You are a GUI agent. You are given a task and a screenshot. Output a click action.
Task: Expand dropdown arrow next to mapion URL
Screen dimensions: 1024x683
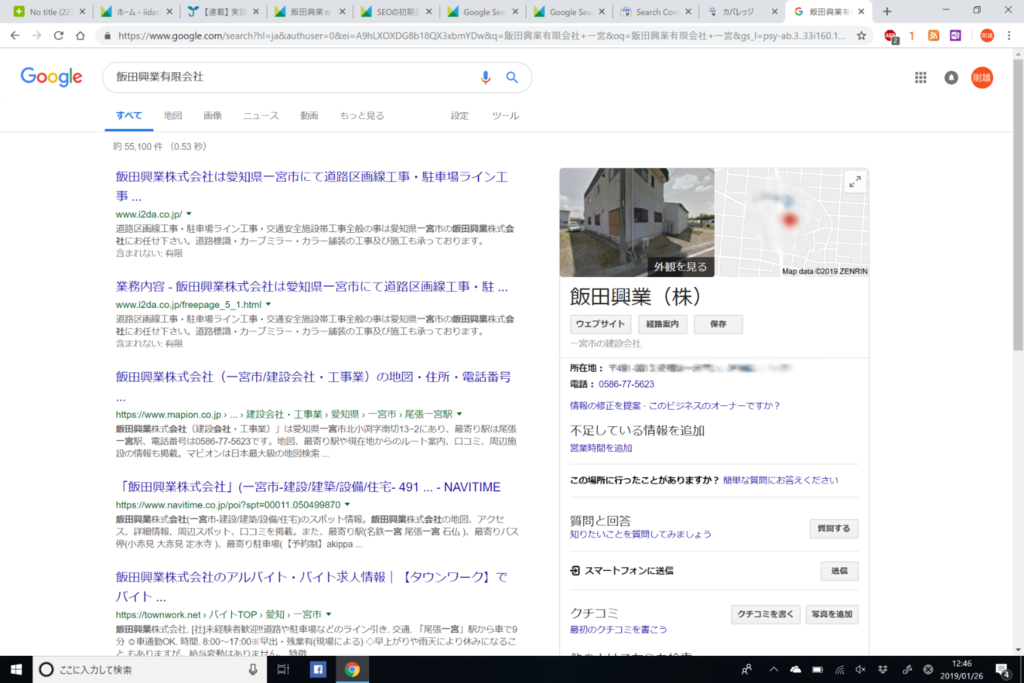pyautogui.click(x=459, y=414)
